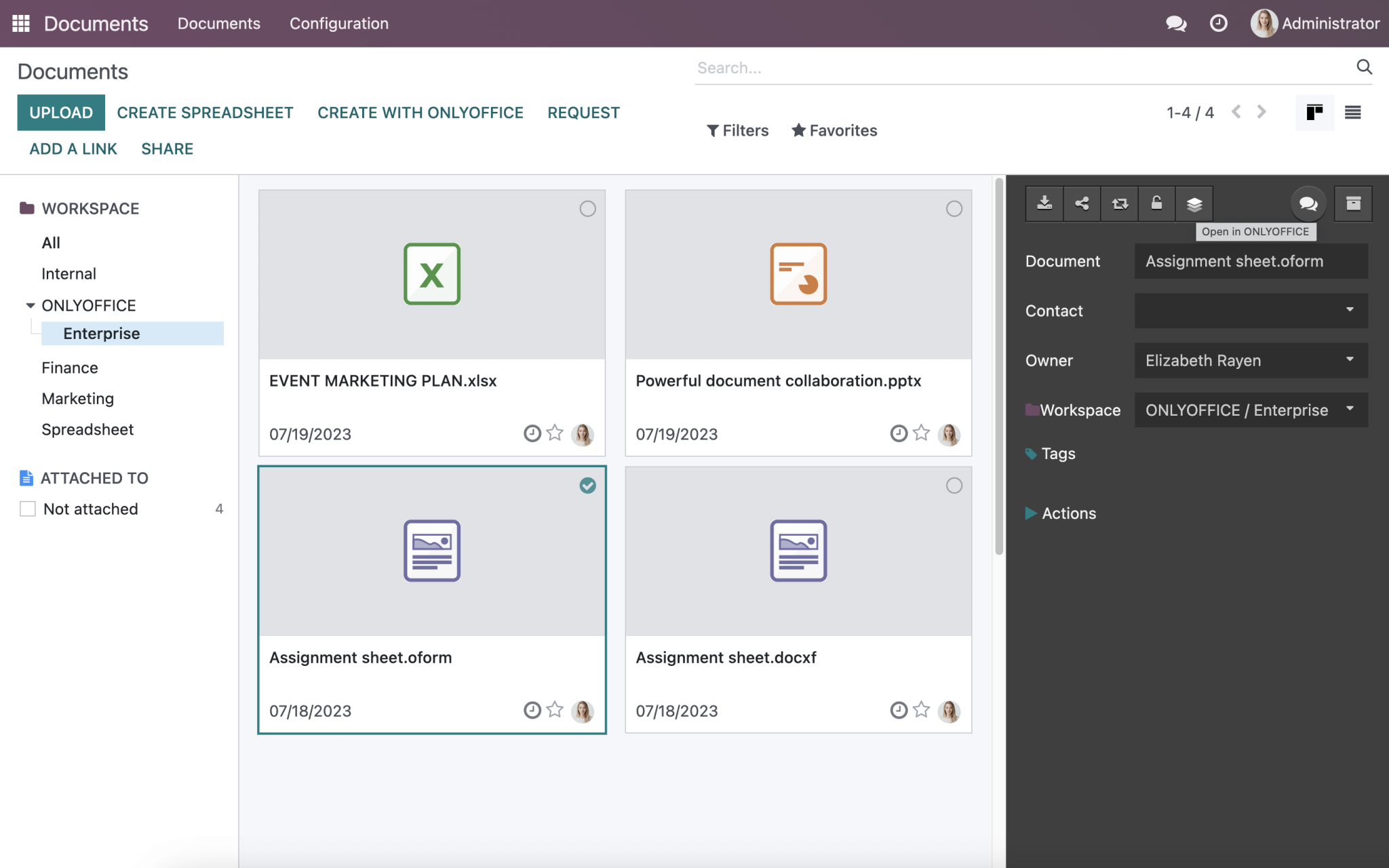Click the CREATE WITH ONLYOFFICE button
The height and width of the screenshot is (868, 1389).
[x=420, y=112]
